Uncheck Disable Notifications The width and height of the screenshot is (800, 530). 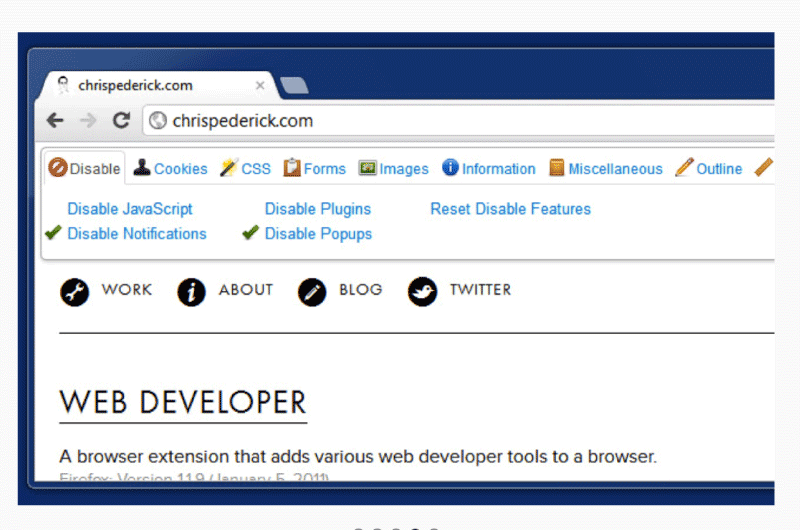point(137,234)
